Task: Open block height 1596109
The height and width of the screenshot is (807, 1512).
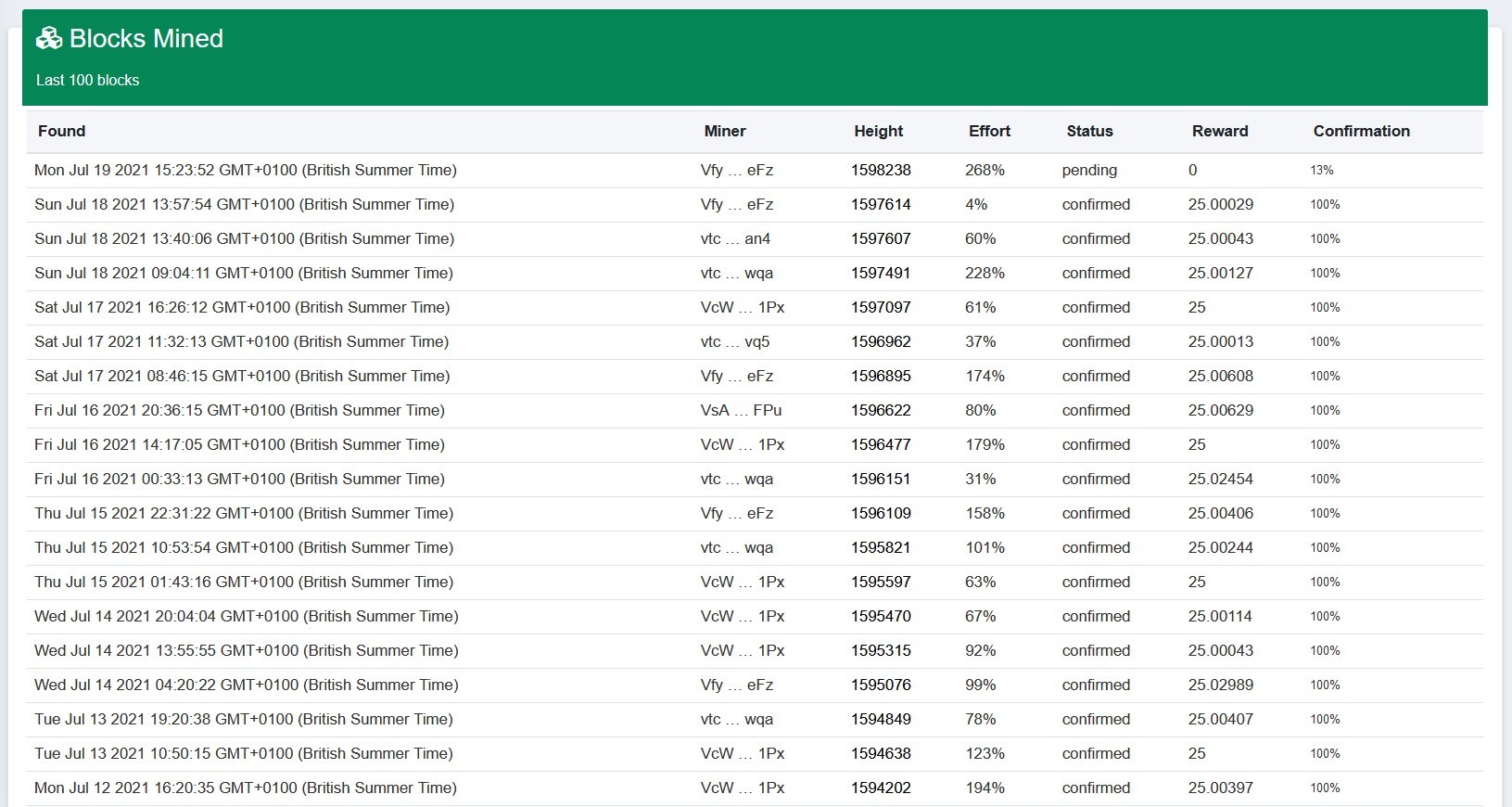Action: tap(881, 513)
